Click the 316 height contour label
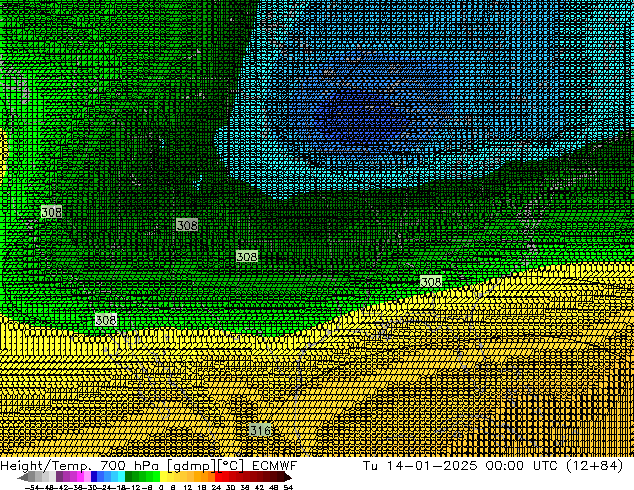The width and height of the screenshot is (634, 490). click(260, 430)
